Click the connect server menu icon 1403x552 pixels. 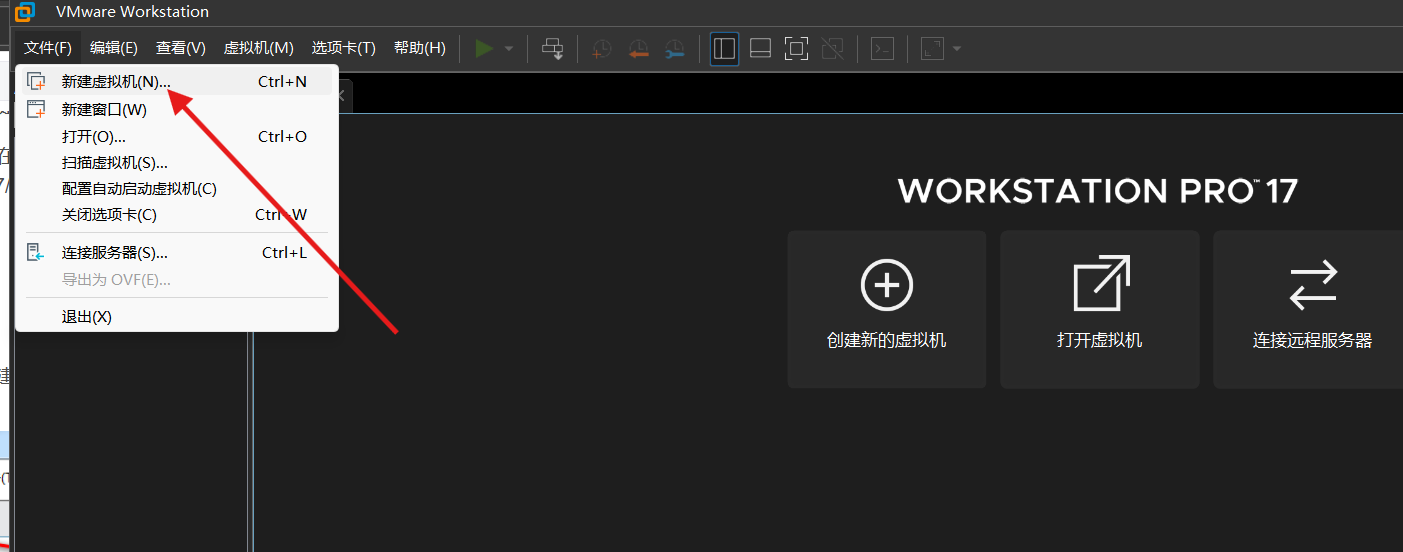point(36,253)
